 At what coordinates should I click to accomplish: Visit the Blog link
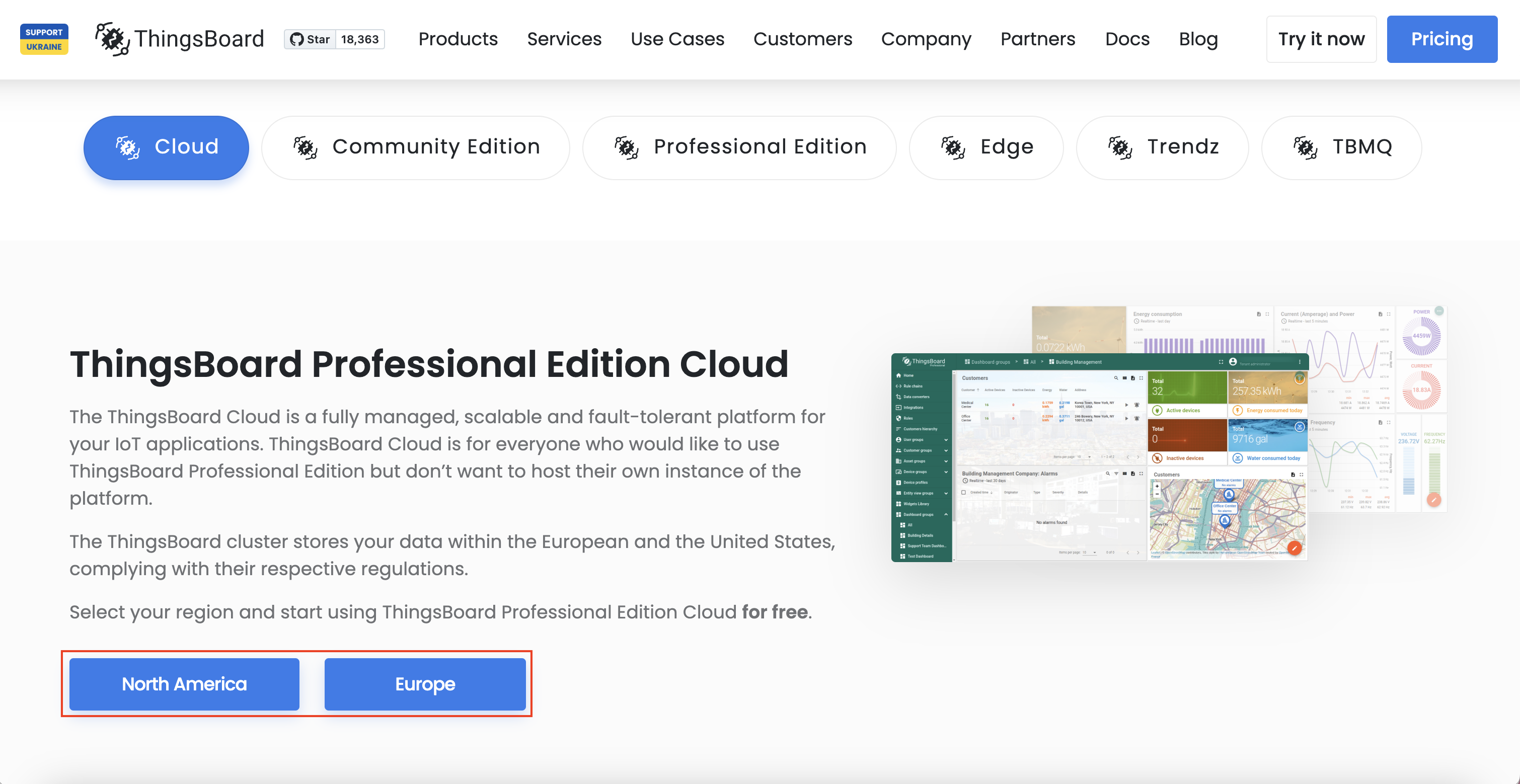pos(1198,39)
